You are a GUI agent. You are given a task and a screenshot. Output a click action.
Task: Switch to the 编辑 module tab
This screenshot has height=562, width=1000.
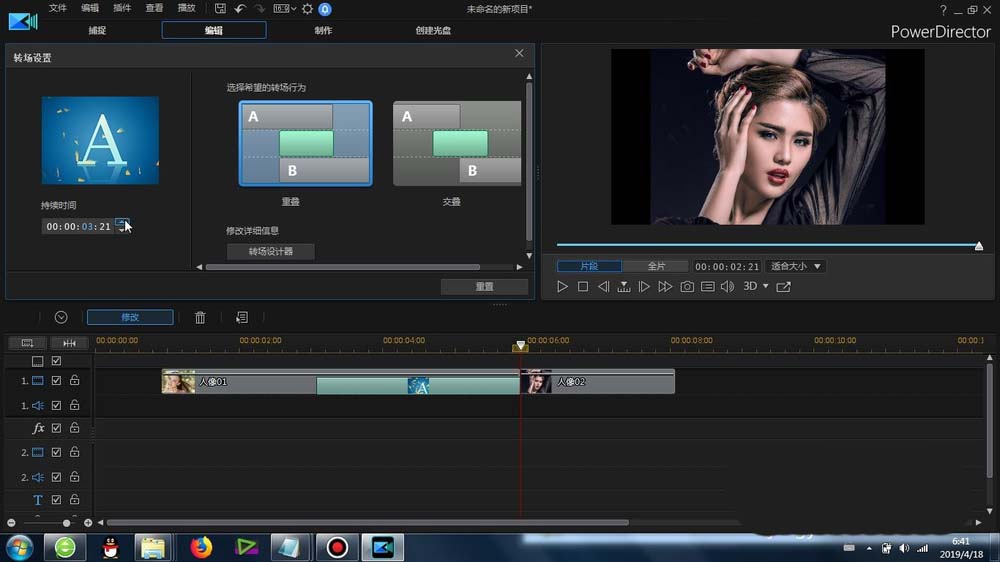[214, 30]
